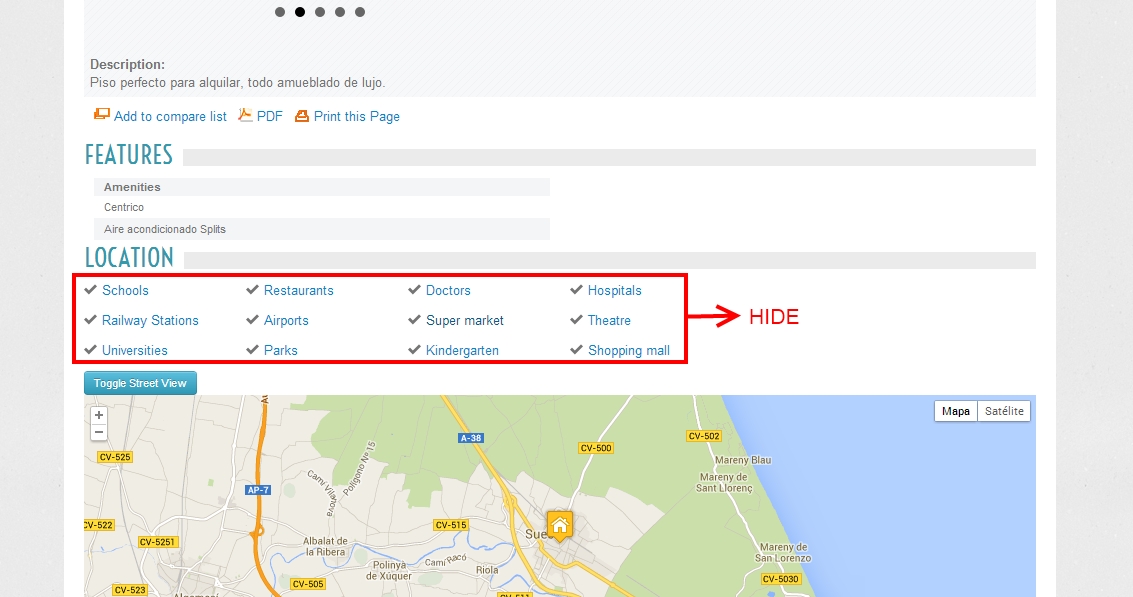Go to first slide dot

point(280,12)
